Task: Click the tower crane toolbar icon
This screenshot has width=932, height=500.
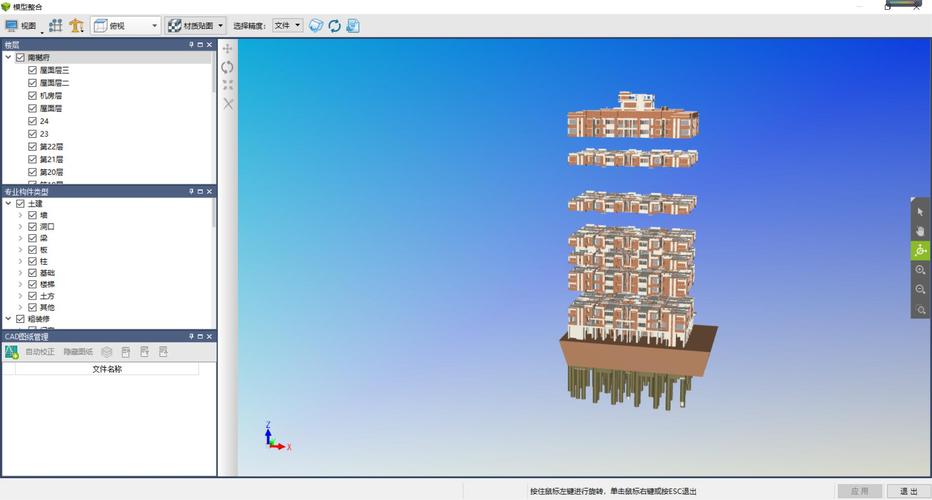Action: [x=76, y=26]
